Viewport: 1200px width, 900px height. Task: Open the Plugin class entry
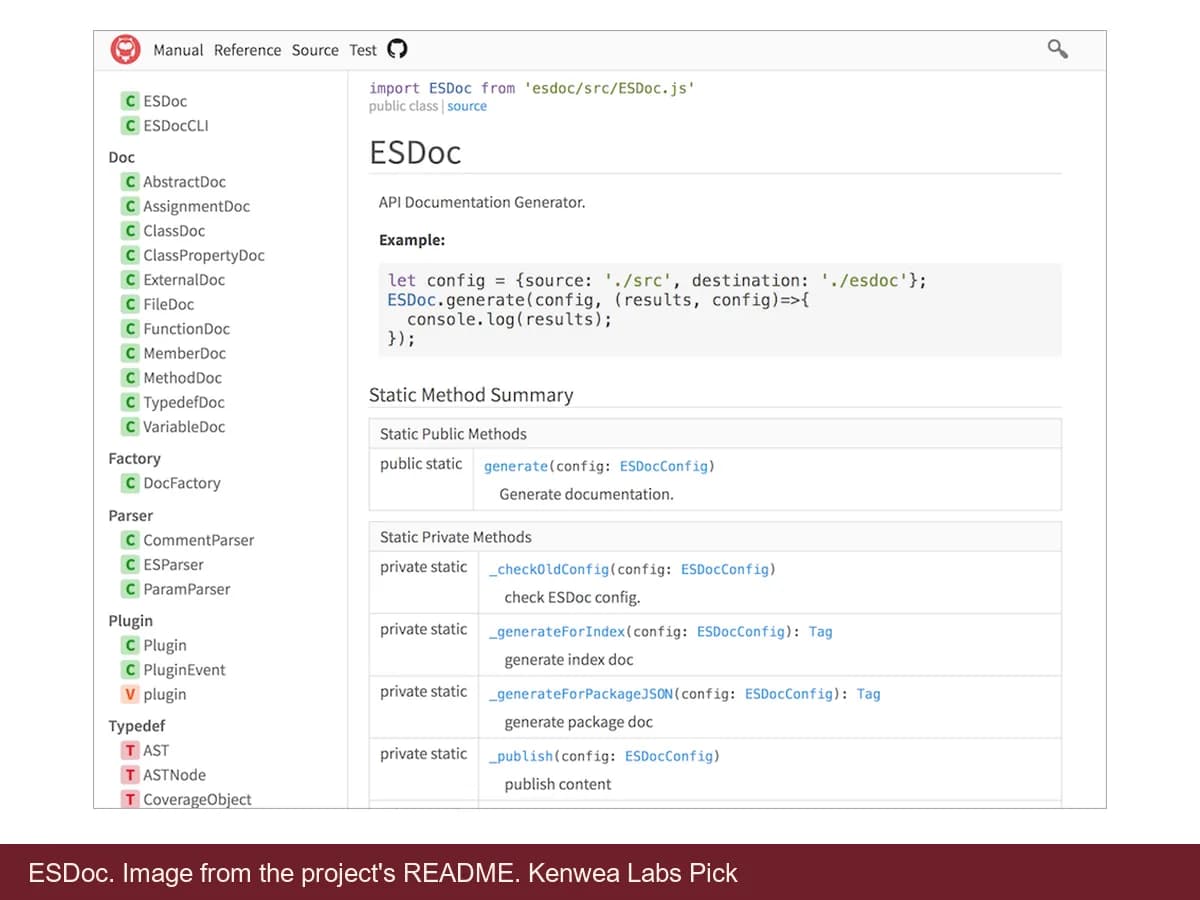pos(165,646)
